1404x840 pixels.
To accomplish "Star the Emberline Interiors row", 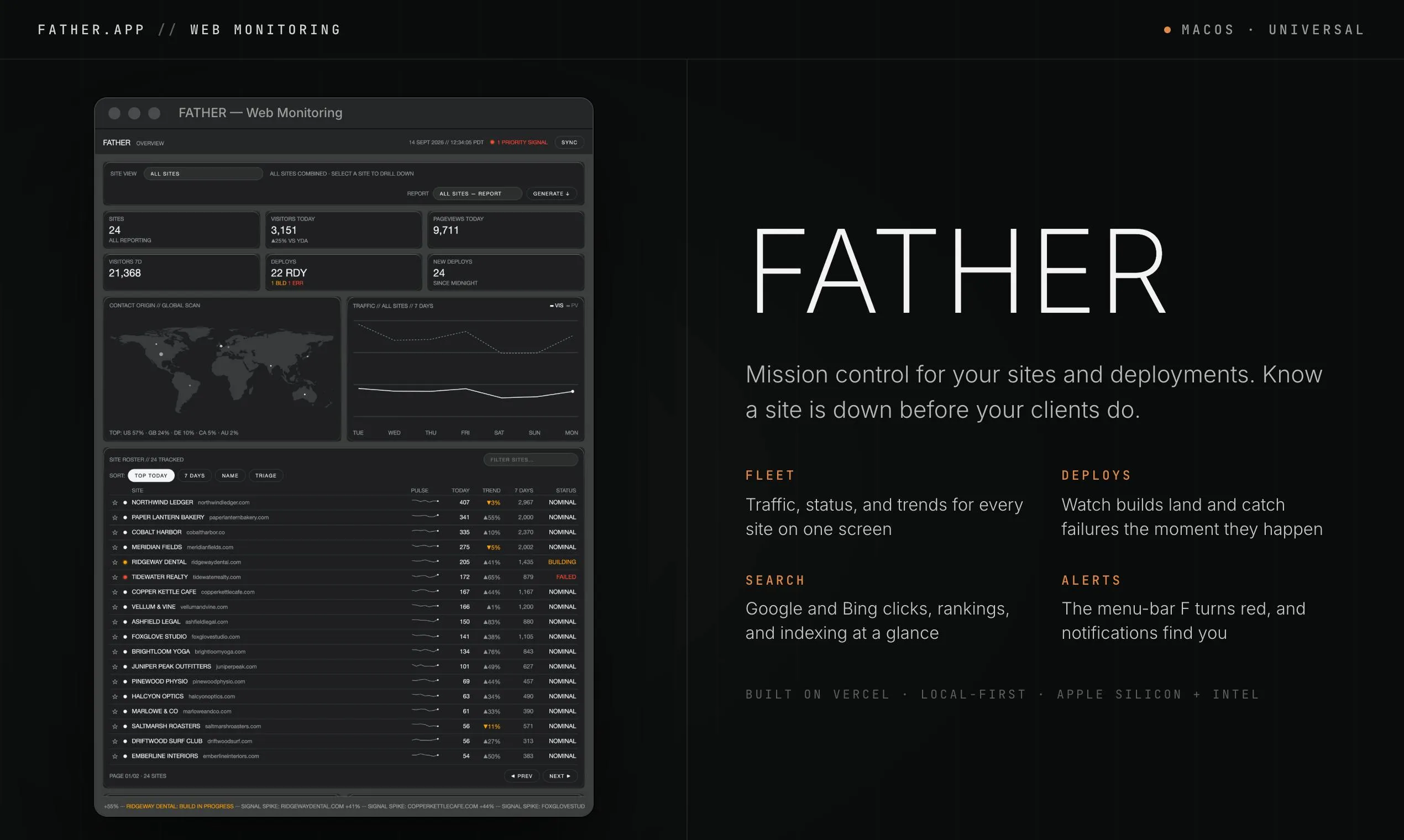I will 115,756.
